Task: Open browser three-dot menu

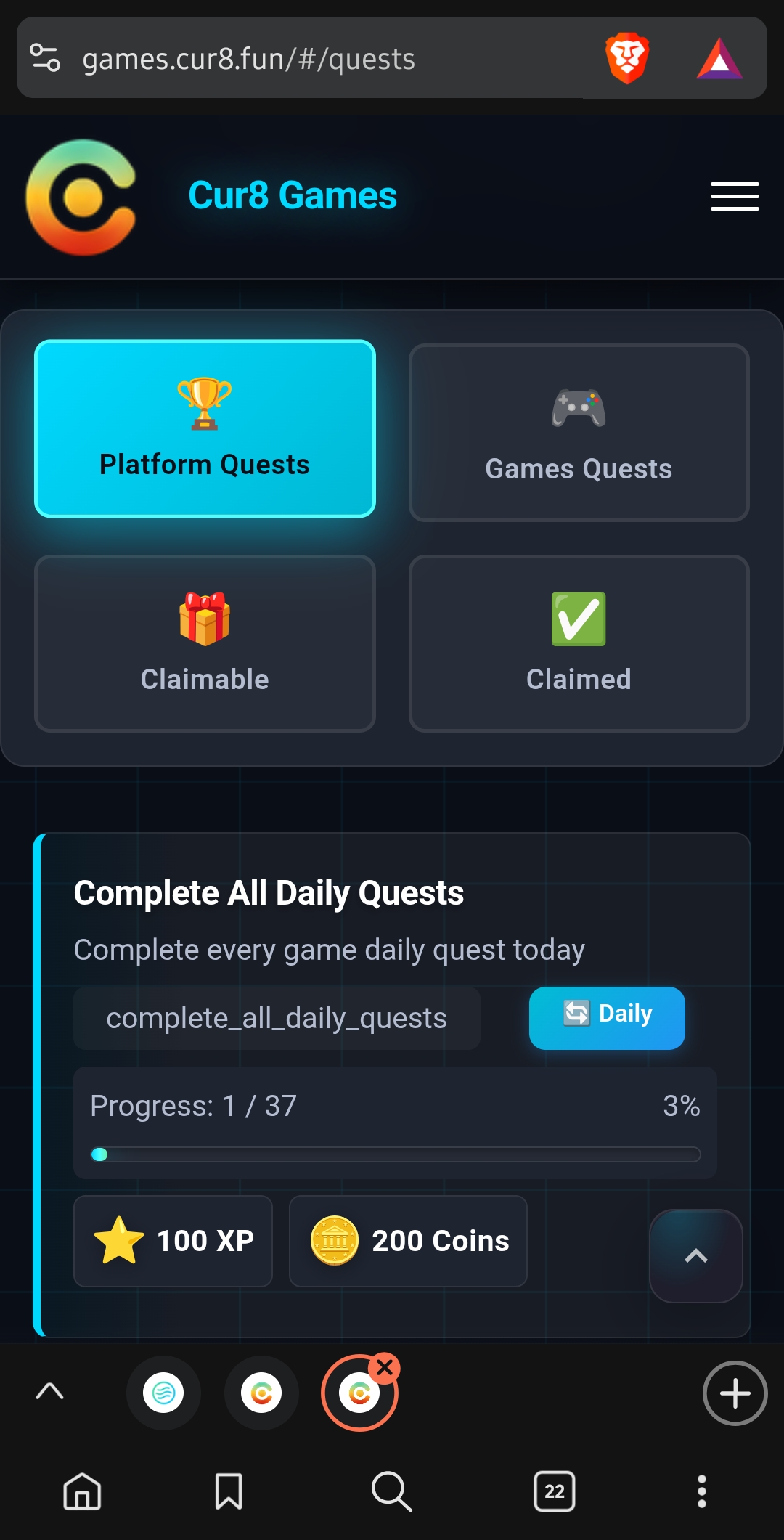Action: 701,1491
